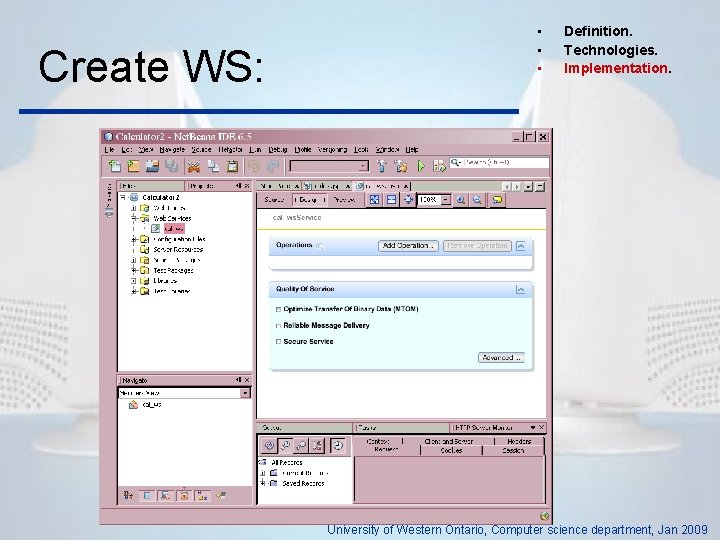The height and width of the screenshot is (540, 720).
Task: Select the Test Packages tree node
Action: [173, 270]
